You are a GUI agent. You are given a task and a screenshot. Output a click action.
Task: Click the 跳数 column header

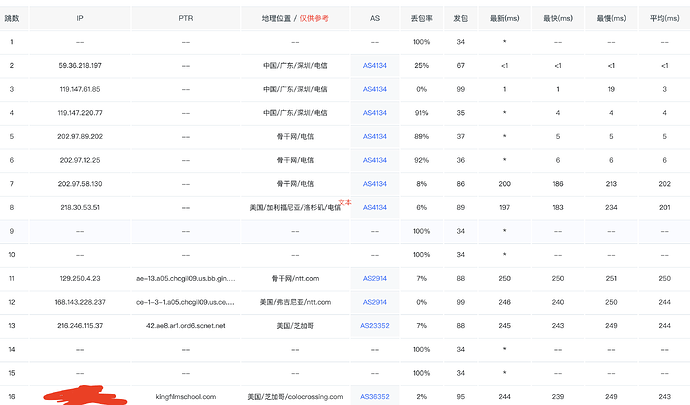[x=12, y=18]
